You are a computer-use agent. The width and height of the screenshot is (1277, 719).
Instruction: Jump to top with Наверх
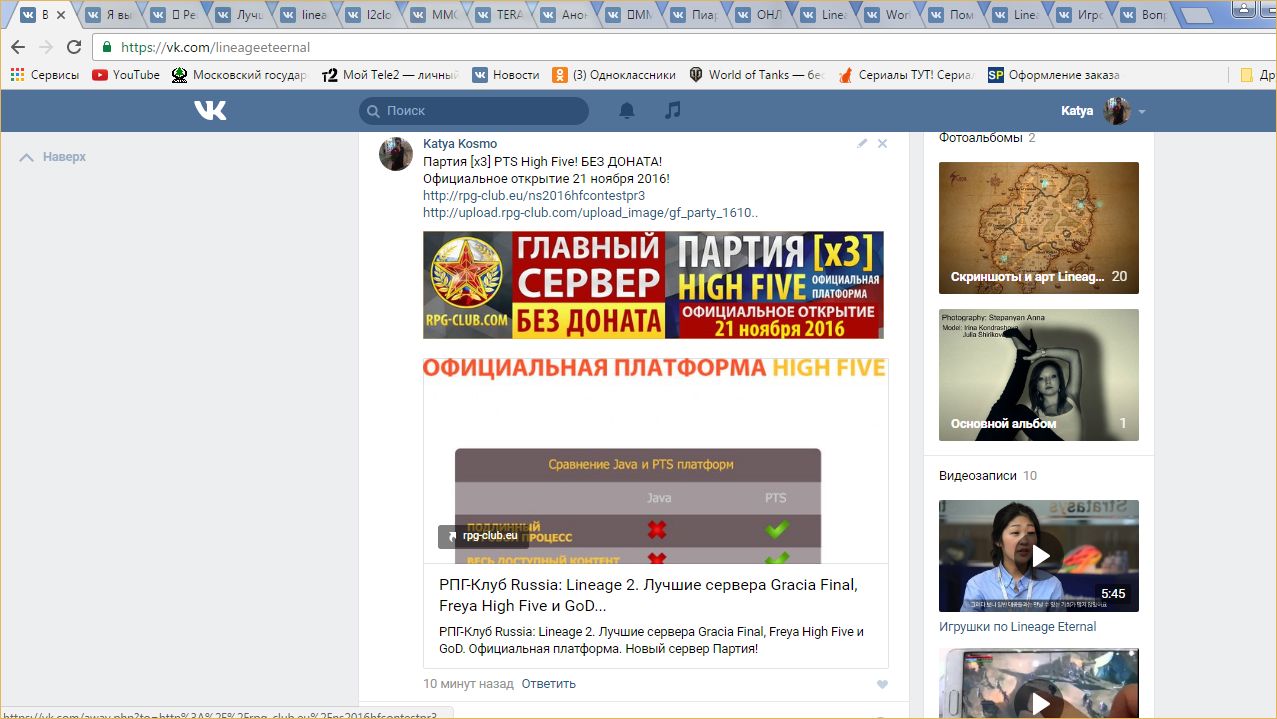coord(53,157)
